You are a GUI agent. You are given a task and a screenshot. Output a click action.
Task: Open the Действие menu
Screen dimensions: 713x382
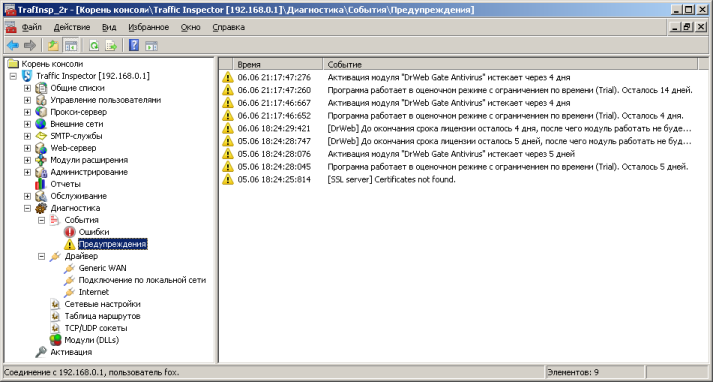[x=72, y=27]
